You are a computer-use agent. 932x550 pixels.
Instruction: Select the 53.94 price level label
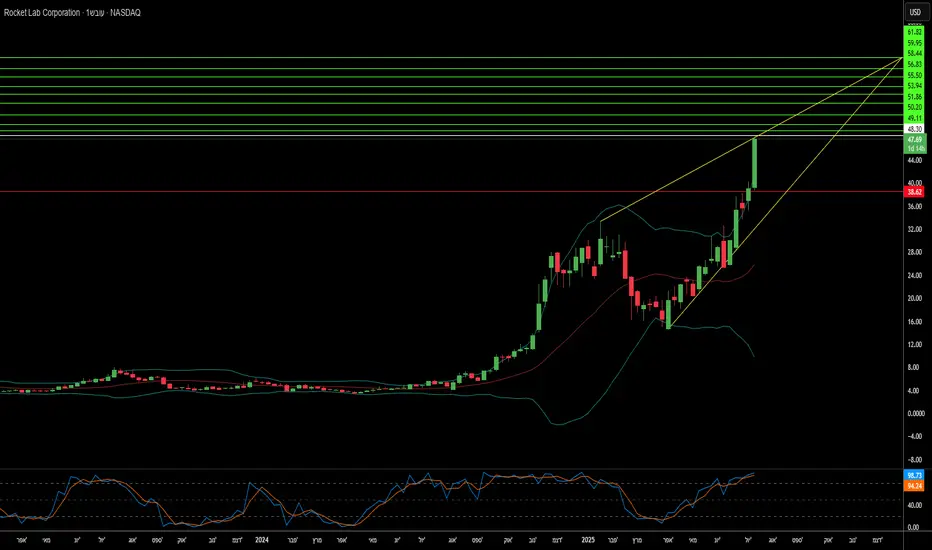915,86
